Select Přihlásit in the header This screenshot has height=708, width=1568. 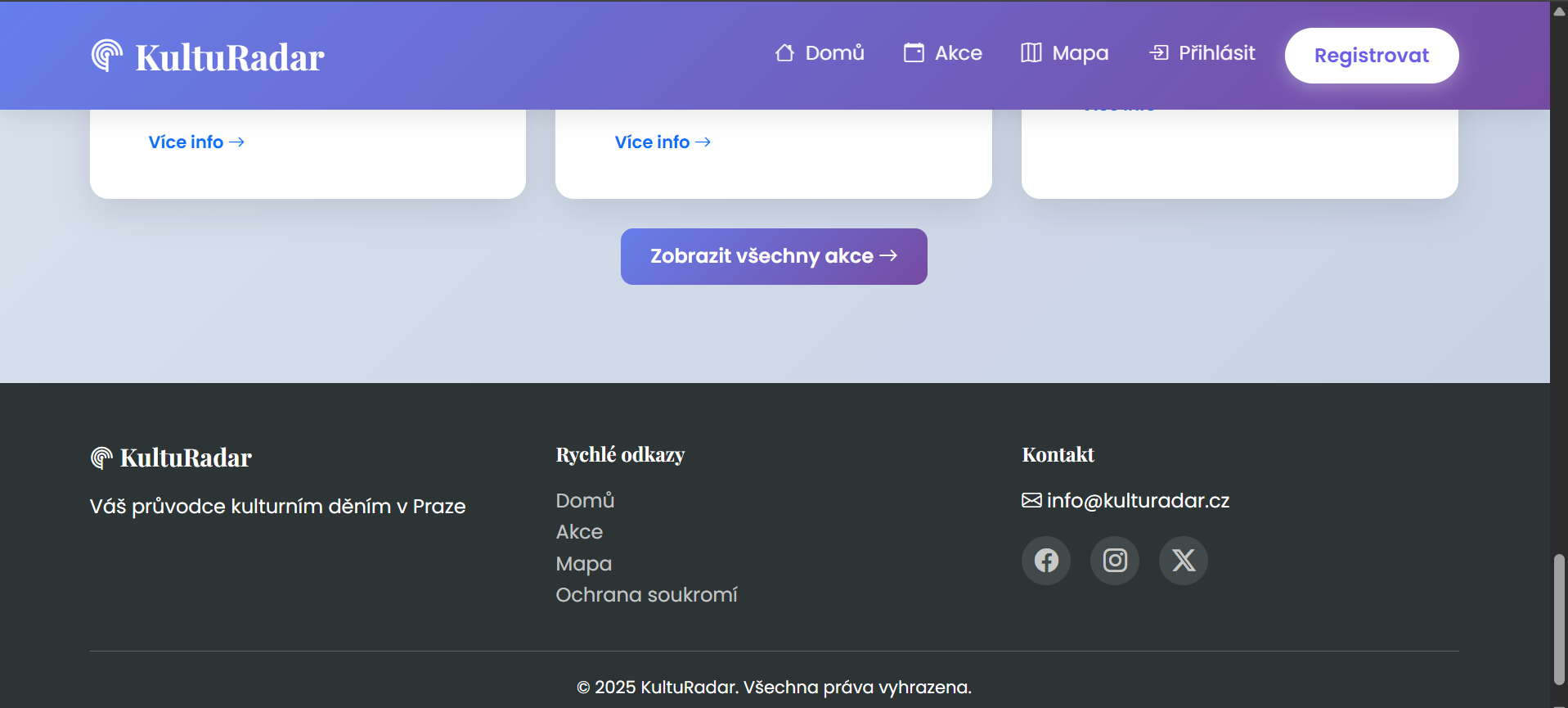coord(1202,53)
